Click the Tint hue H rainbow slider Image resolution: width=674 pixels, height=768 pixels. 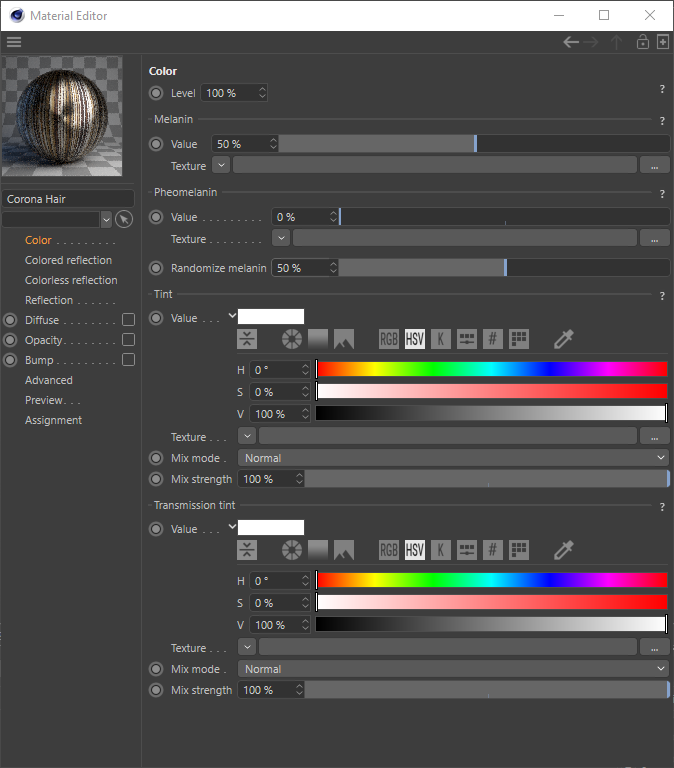pos(492,369)
